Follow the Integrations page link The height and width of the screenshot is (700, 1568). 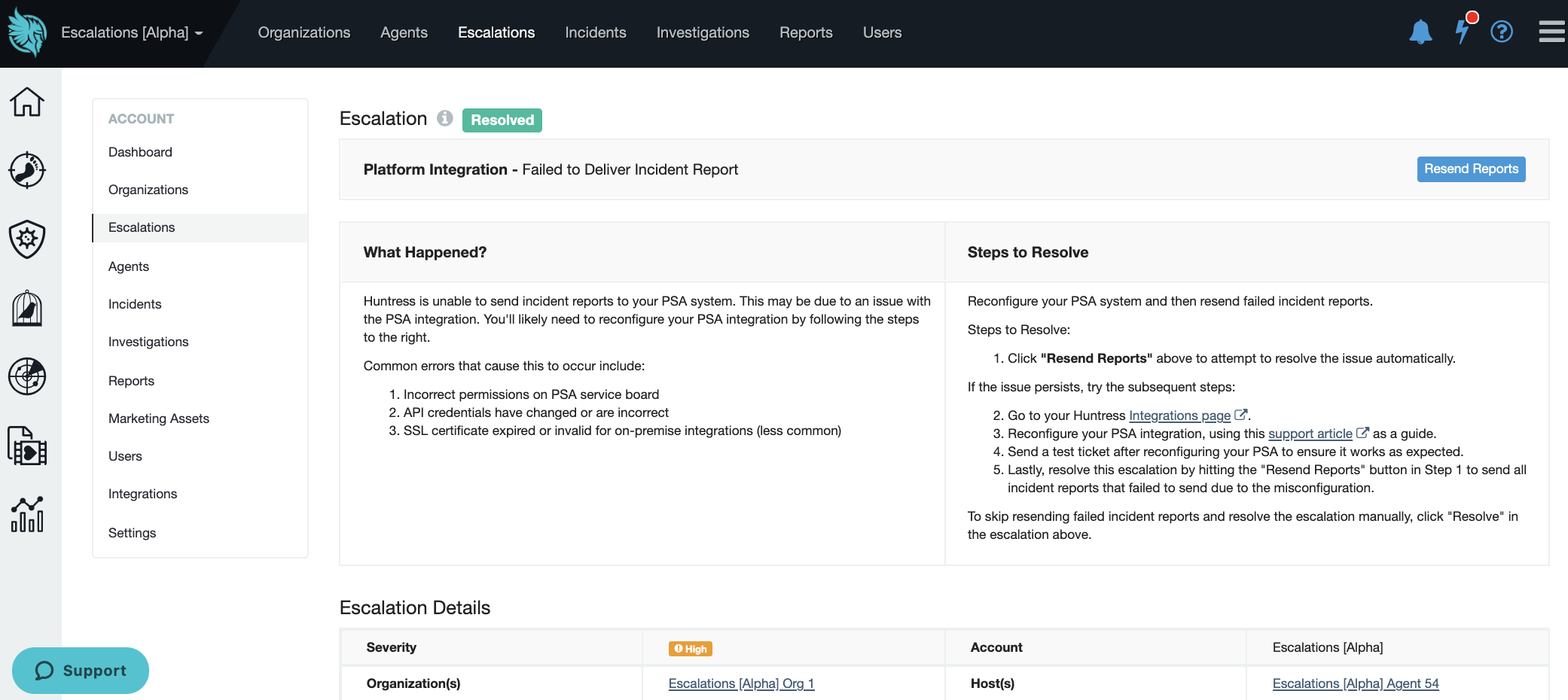(x=1179, y=415)
